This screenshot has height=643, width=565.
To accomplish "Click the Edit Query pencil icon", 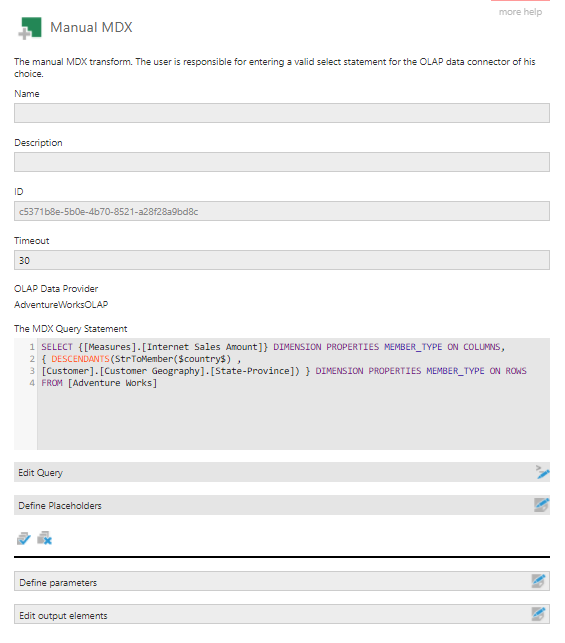I will click(542, 472).
